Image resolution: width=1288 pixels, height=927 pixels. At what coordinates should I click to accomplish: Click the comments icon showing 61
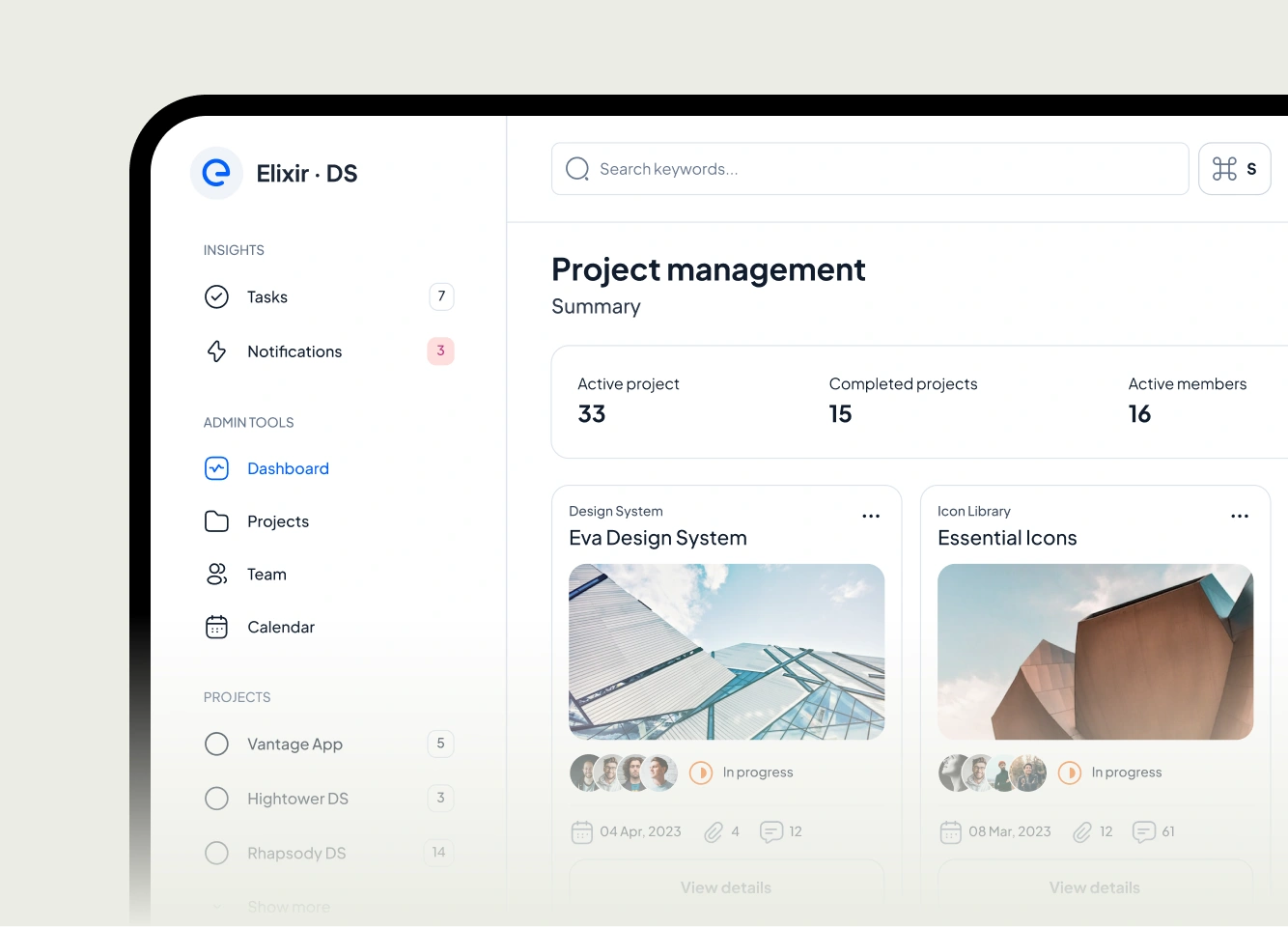tap(1144, 831)
